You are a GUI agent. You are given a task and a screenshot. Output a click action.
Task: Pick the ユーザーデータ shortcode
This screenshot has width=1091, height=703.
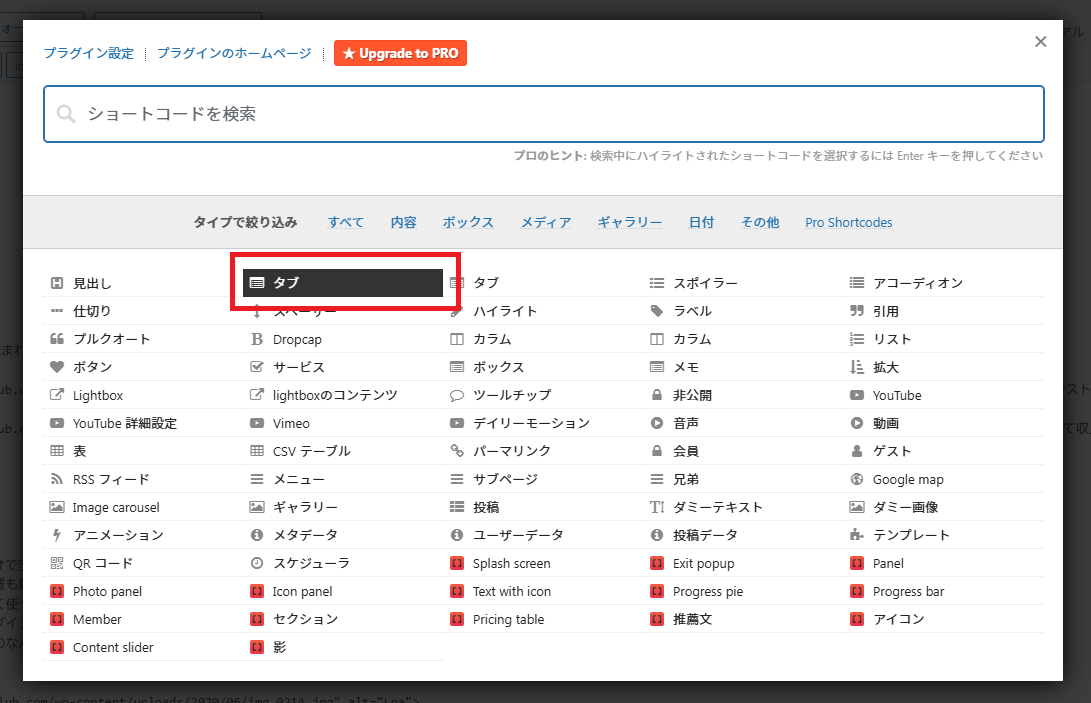[x=543, y=535]
